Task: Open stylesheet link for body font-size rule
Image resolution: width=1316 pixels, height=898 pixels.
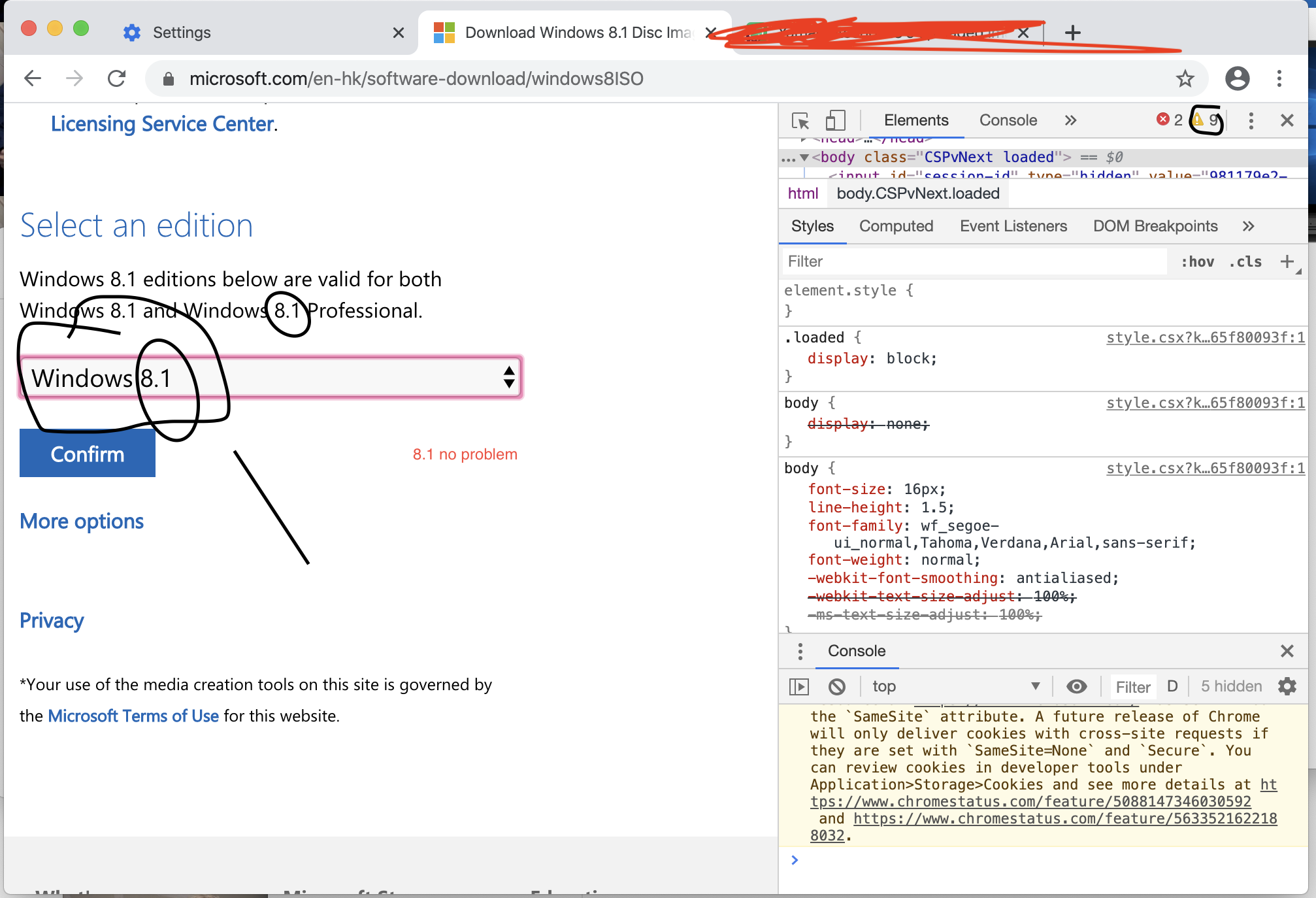Action: [1205, 468]
